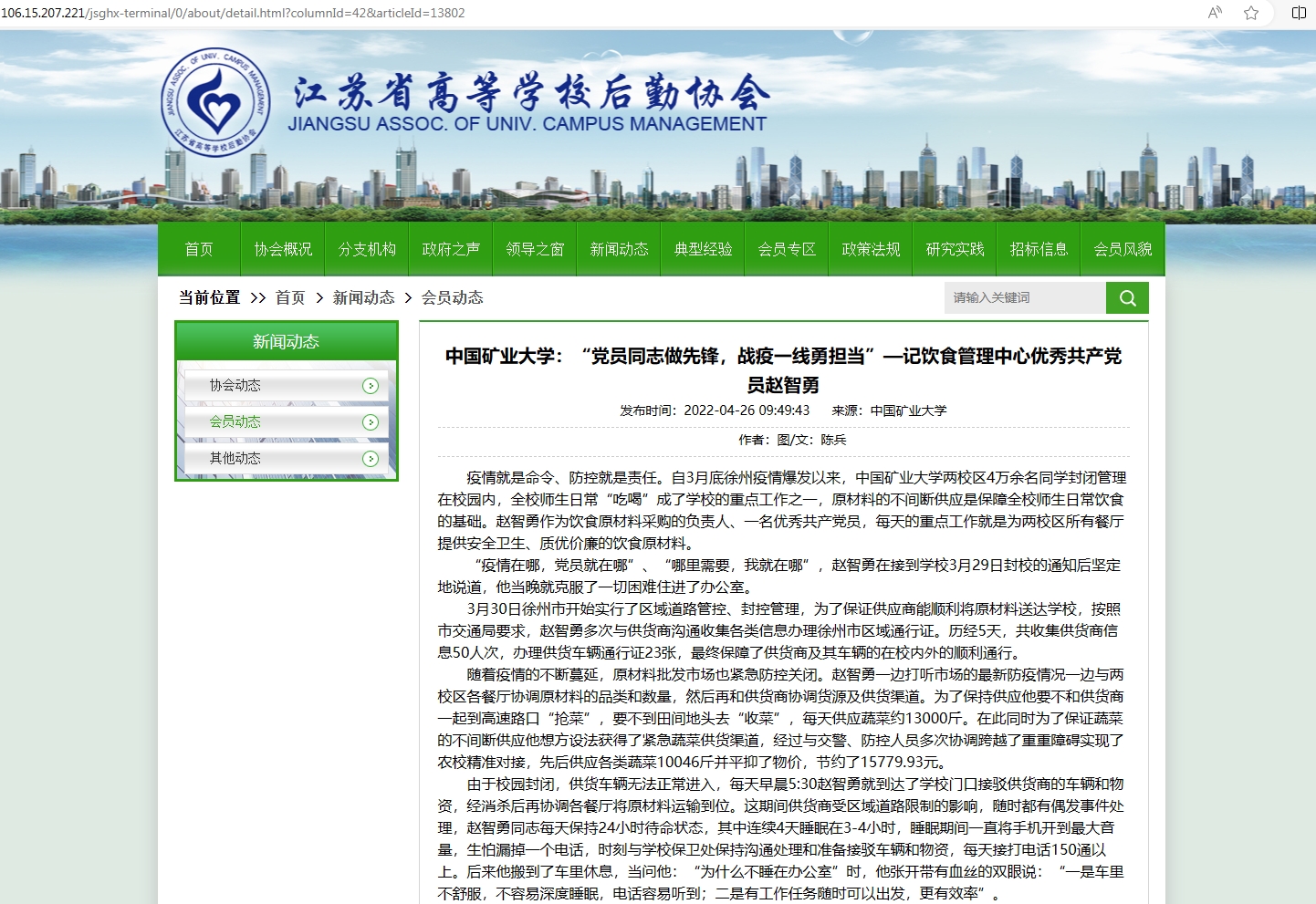This screenshot has height=904, width=1316.
Task: Open the 首页 navigation menu item
Action: pyautogui.click(x=199, y=249)
